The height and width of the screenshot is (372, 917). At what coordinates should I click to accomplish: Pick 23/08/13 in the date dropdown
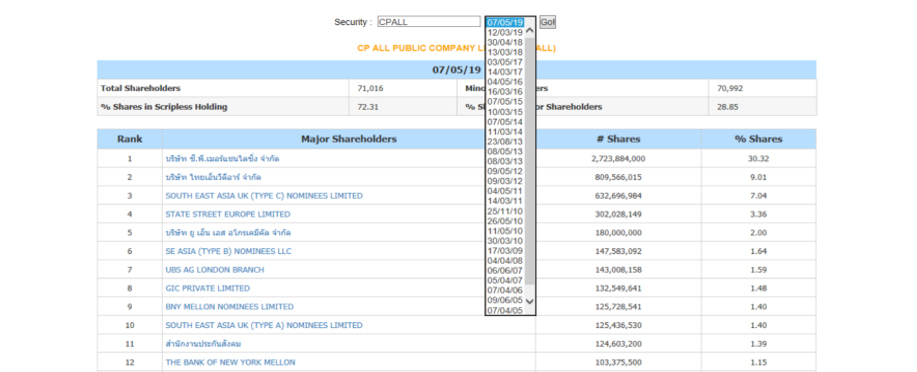coord(505,142)
